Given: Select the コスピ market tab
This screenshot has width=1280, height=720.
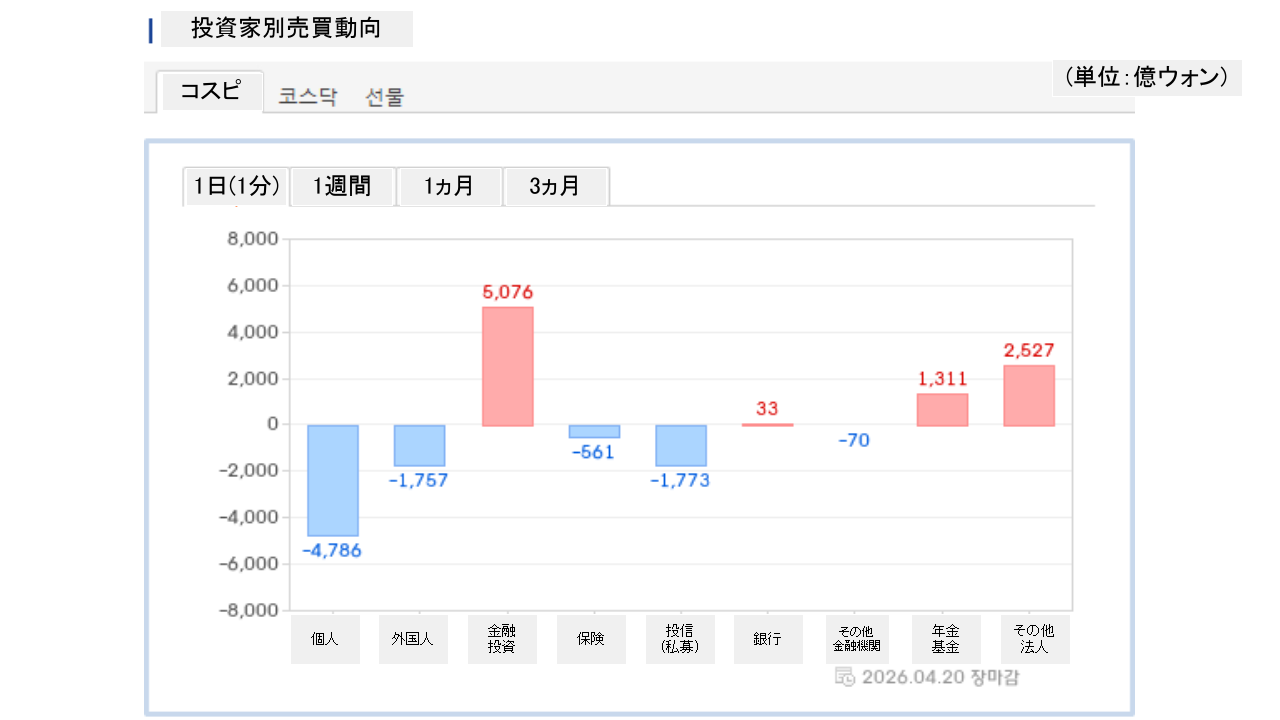Looking at the screenshot, I should pos(211,92).
